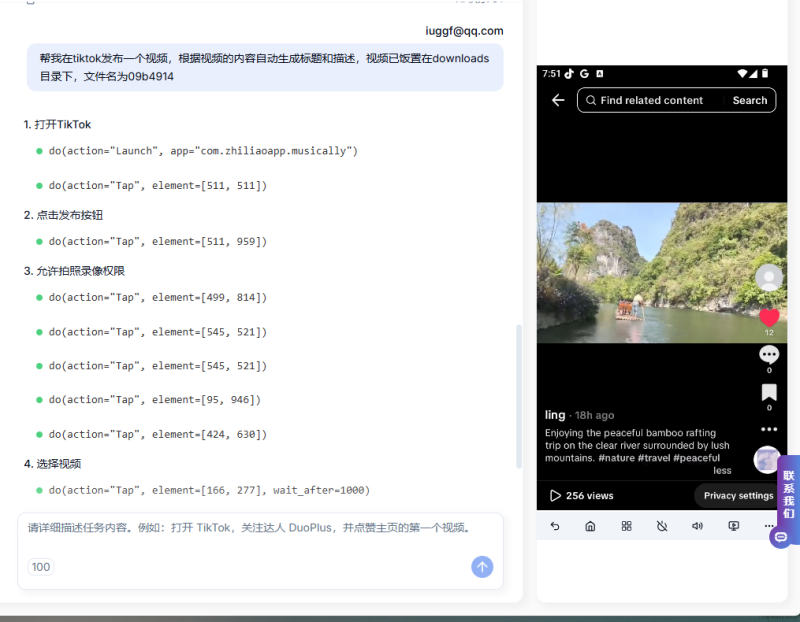Click the screen cast monitor icon

pyautogui.click(x=733, y=526)
